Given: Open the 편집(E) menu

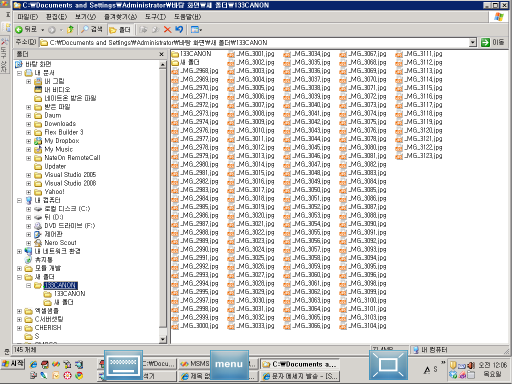Looking at the screenshot, I should pos(56,17).
